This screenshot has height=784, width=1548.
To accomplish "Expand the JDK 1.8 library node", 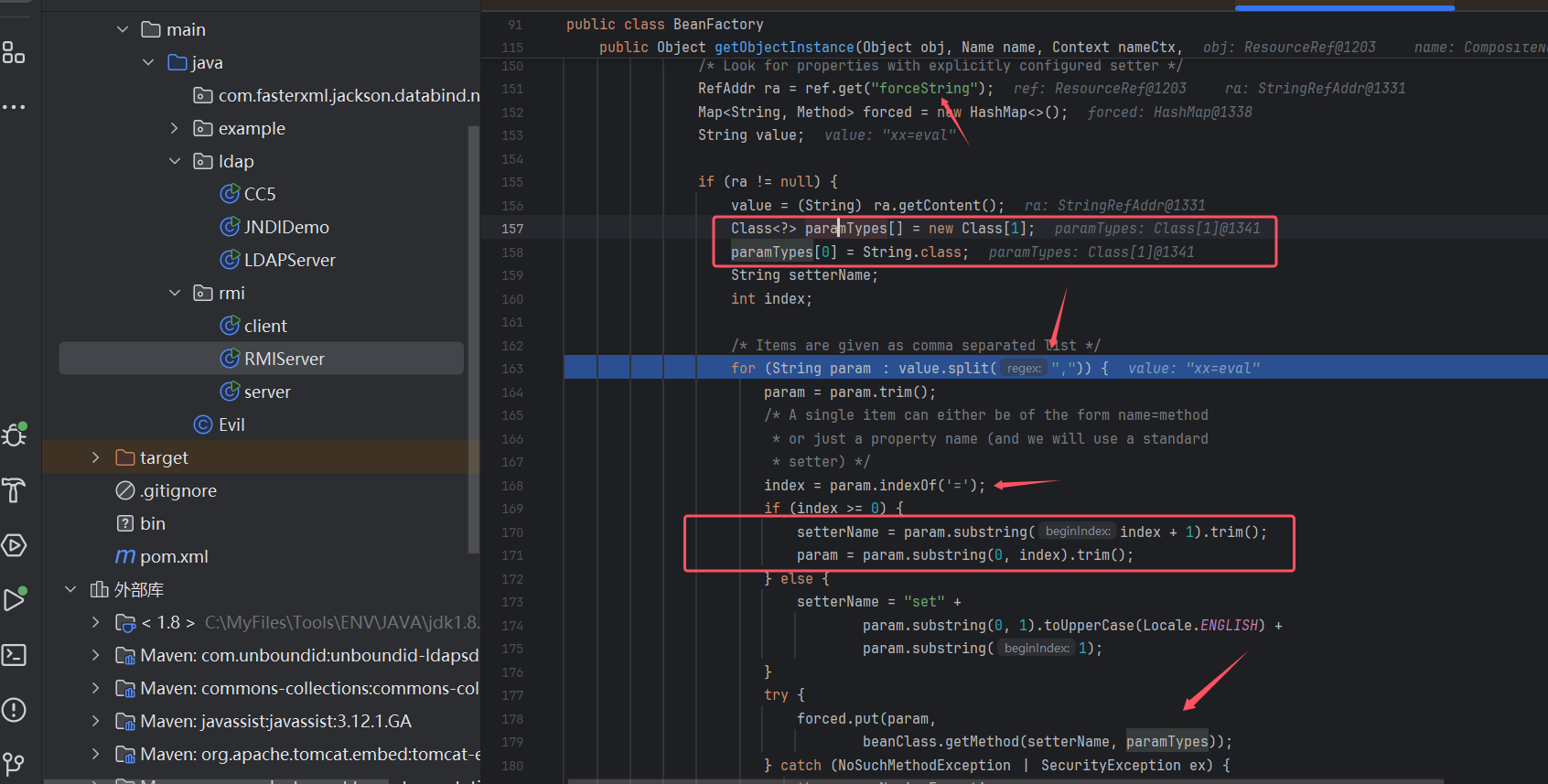I will [x=96, y=622].
